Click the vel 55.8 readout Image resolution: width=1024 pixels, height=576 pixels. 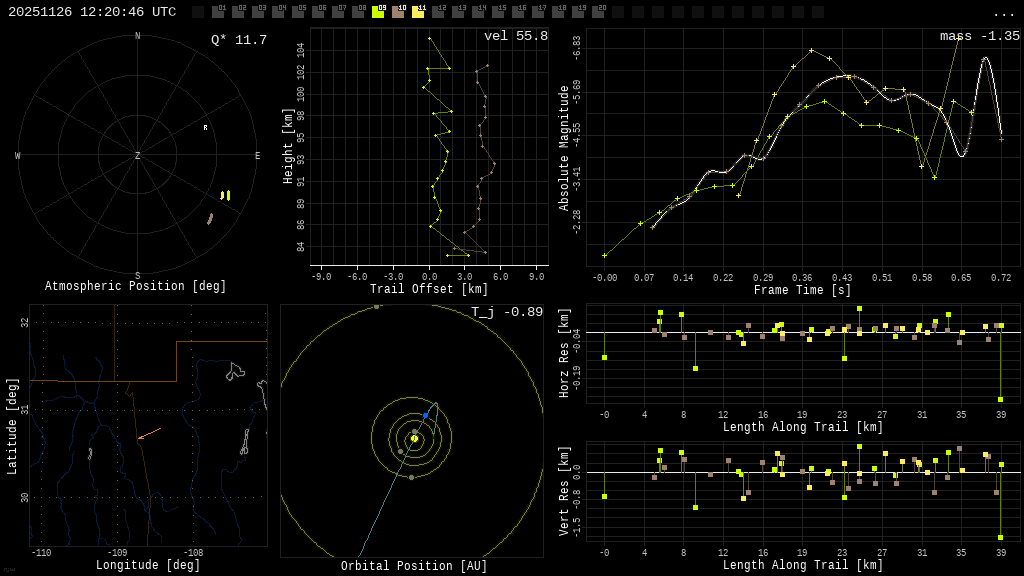click(516, 36)
